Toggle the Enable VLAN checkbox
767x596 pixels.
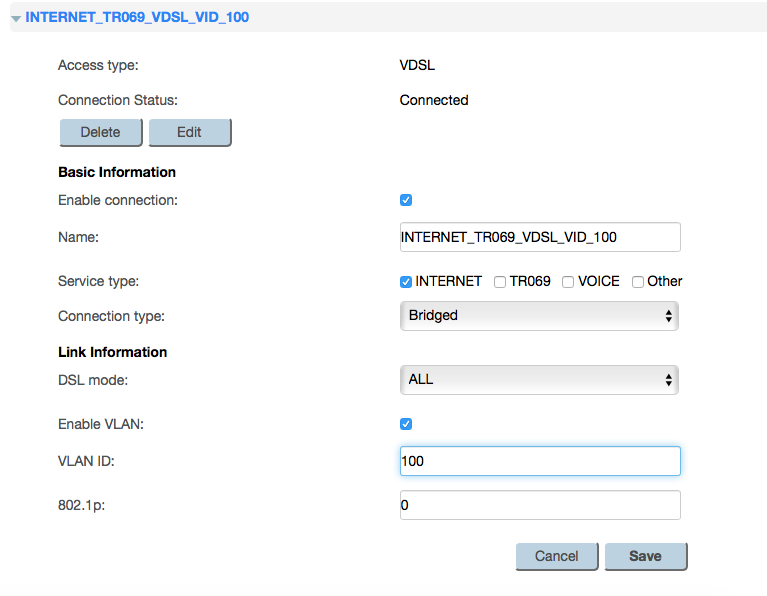click(x=406, y=424)
